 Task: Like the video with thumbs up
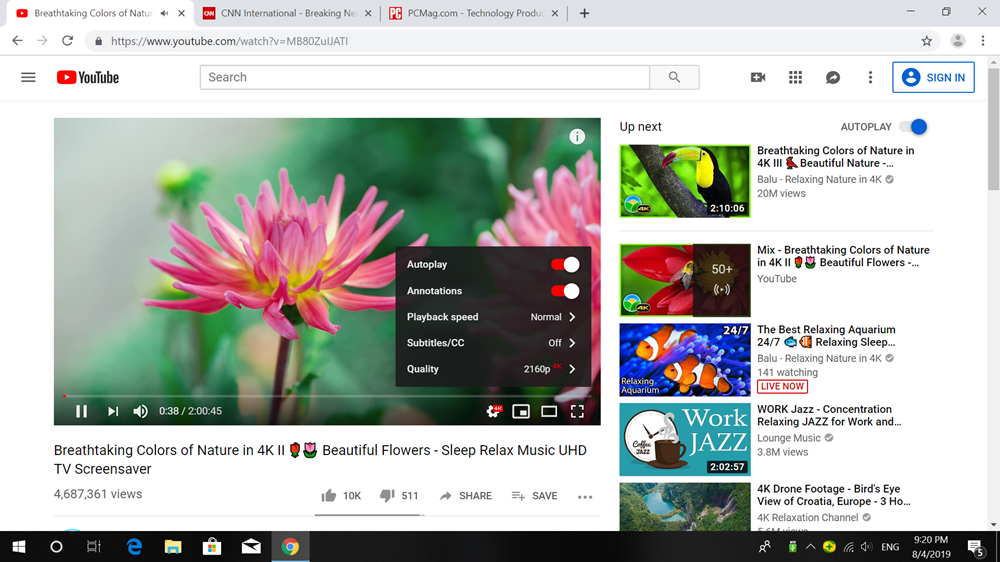[329, 496]
